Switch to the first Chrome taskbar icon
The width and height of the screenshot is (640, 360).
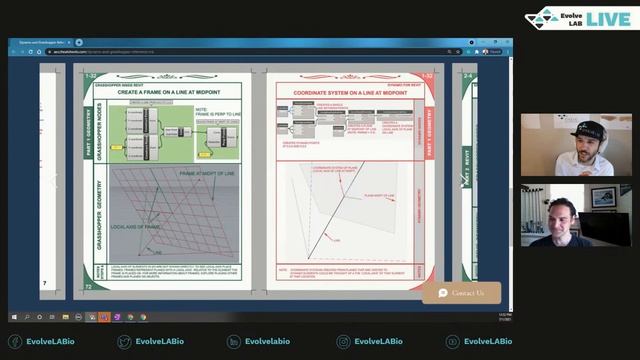pos(130,317)
